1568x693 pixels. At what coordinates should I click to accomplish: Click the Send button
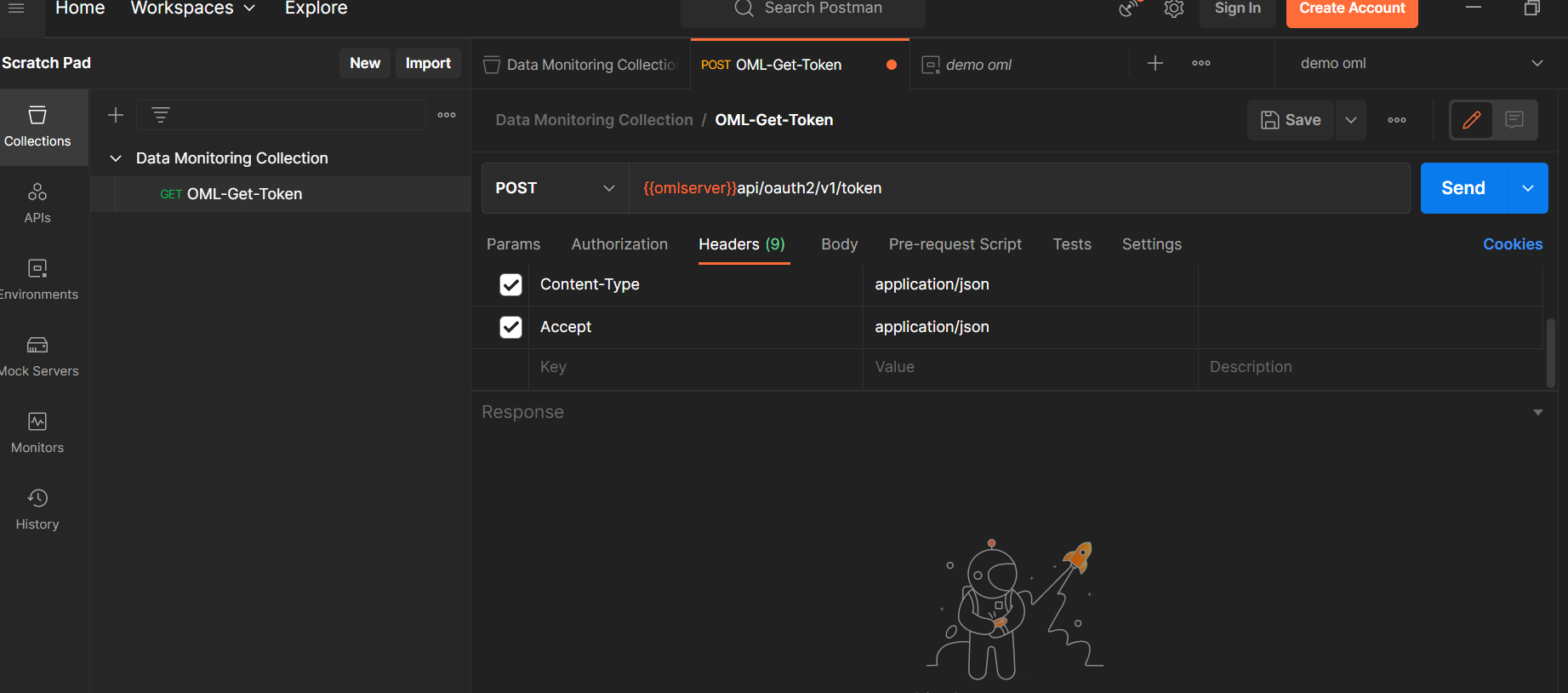click(1463, 188)
